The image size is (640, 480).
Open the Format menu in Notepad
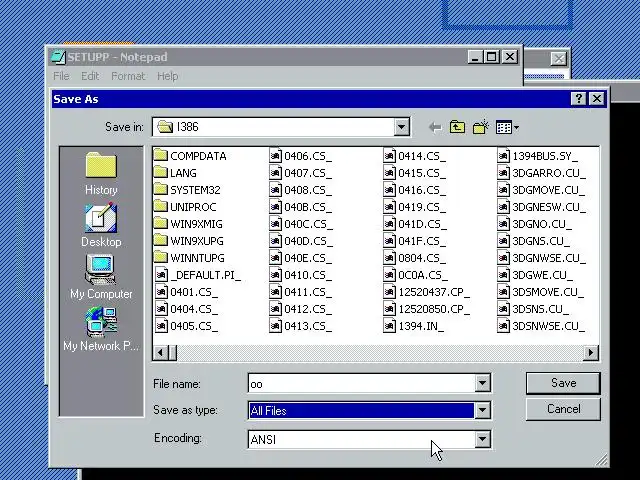pyautogui.click(x=128, y=76)
